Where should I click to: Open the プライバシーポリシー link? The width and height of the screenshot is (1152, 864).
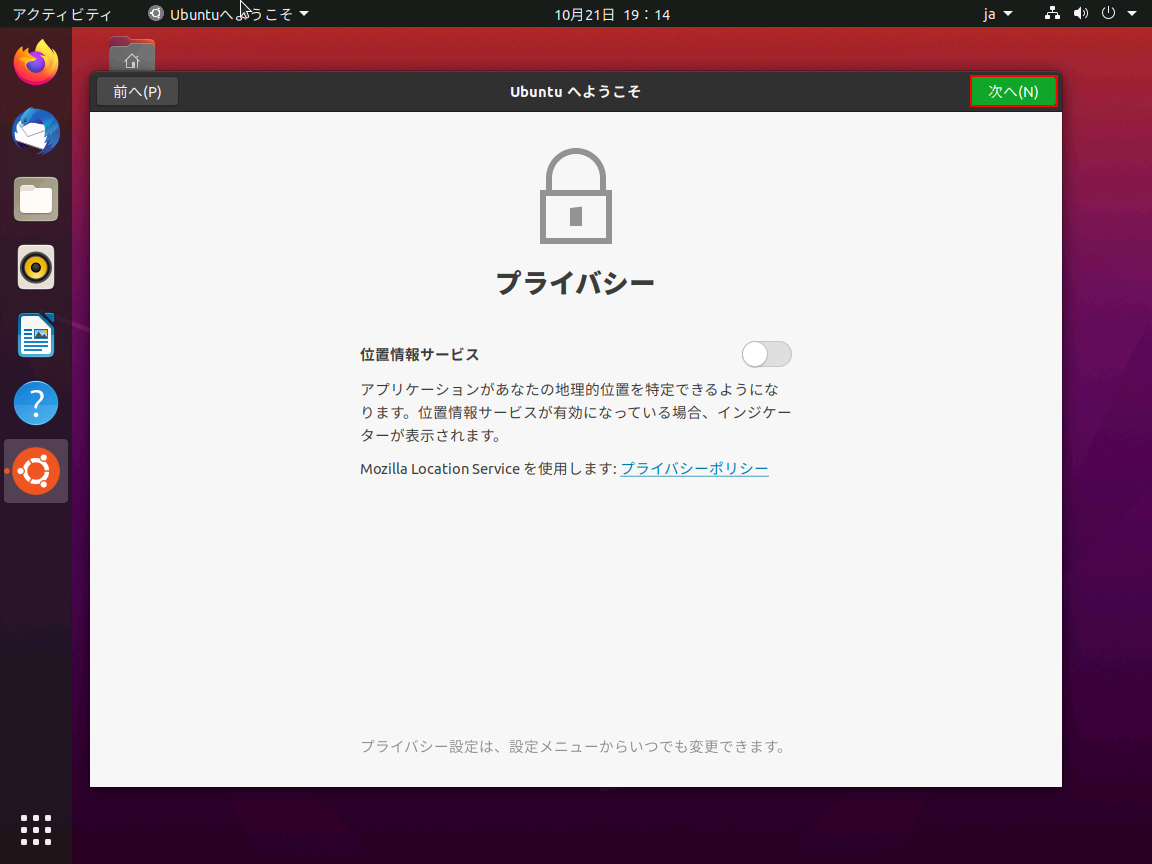(694, 469)
